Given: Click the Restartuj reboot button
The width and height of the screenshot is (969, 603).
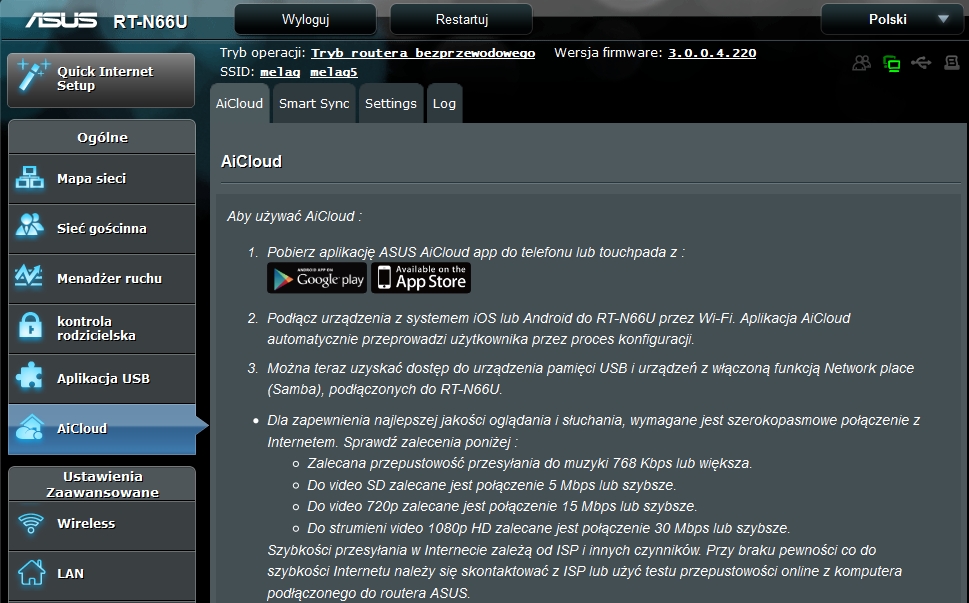Looking at the screenshot, I should click(462, 19).
